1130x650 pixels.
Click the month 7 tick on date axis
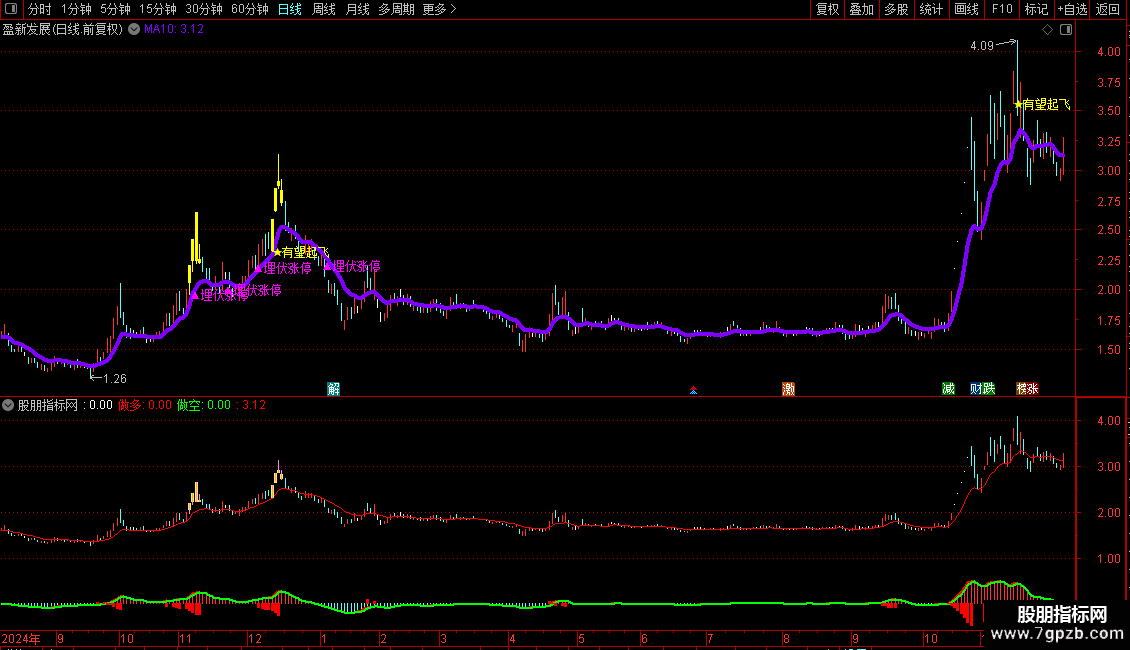click(x=710, y=638)
